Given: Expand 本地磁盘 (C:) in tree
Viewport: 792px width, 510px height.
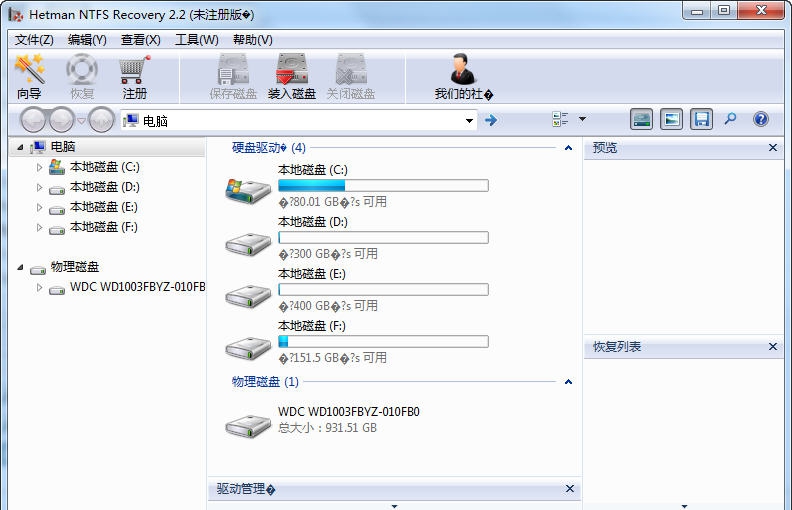Looking at the screenshot, I should coord(39,167).
